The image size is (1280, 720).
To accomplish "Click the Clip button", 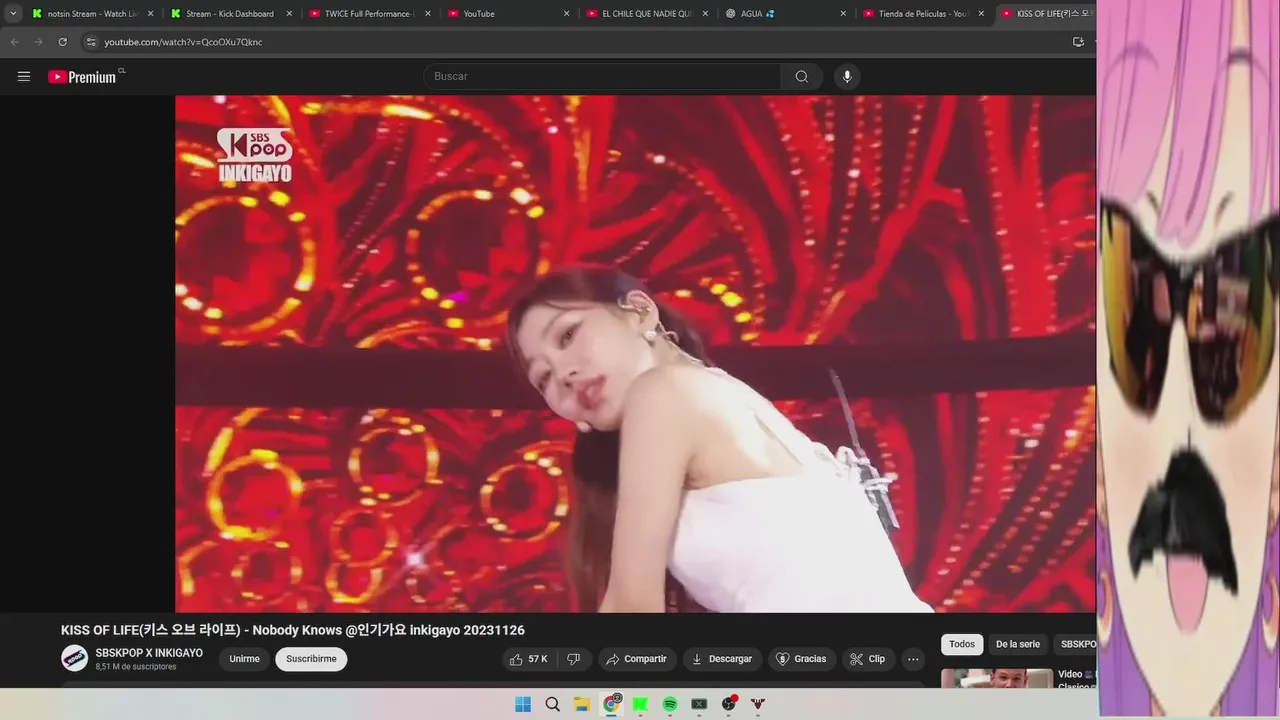I will (868, 659).
